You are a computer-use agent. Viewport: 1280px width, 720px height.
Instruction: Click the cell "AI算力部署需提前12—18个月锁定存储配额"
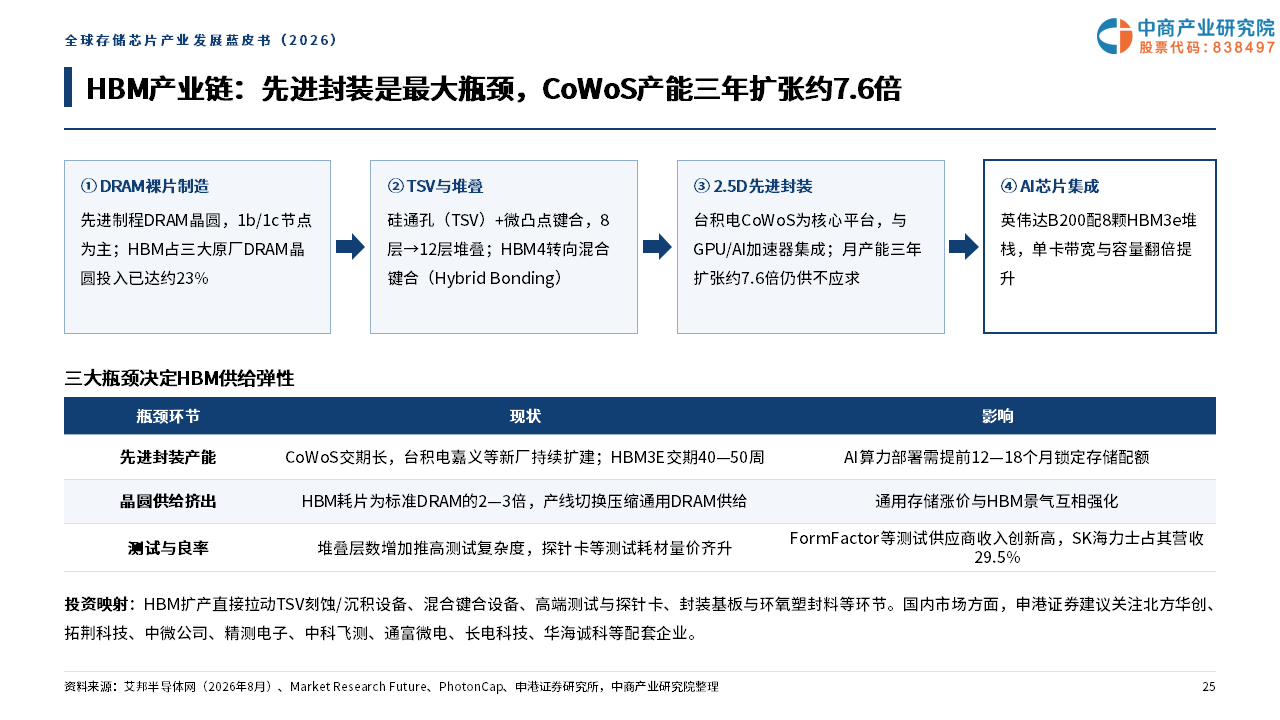point(997,457)
